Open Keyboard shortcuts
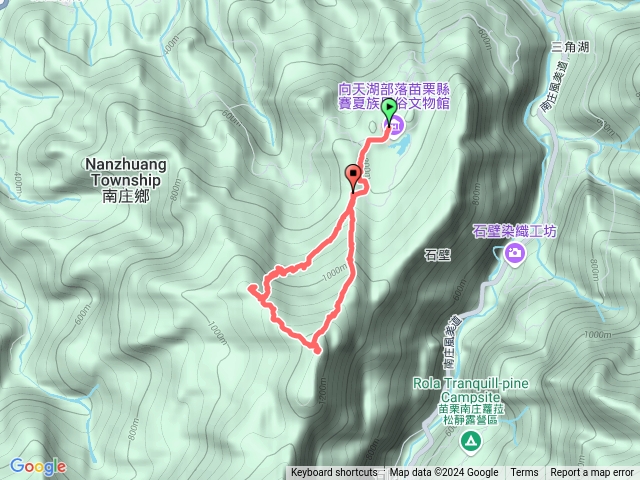Viewport: 640px width, 480px height. [x=334, y=473]
